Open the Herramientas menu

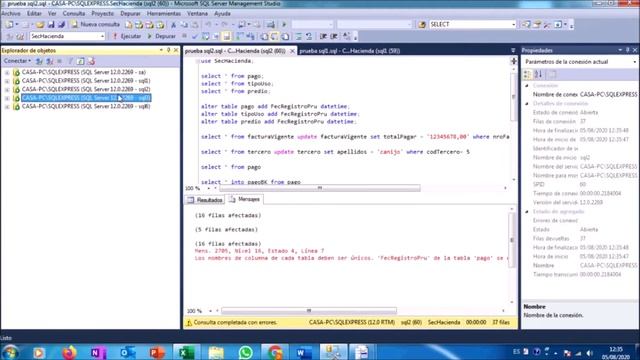[164, 13]
